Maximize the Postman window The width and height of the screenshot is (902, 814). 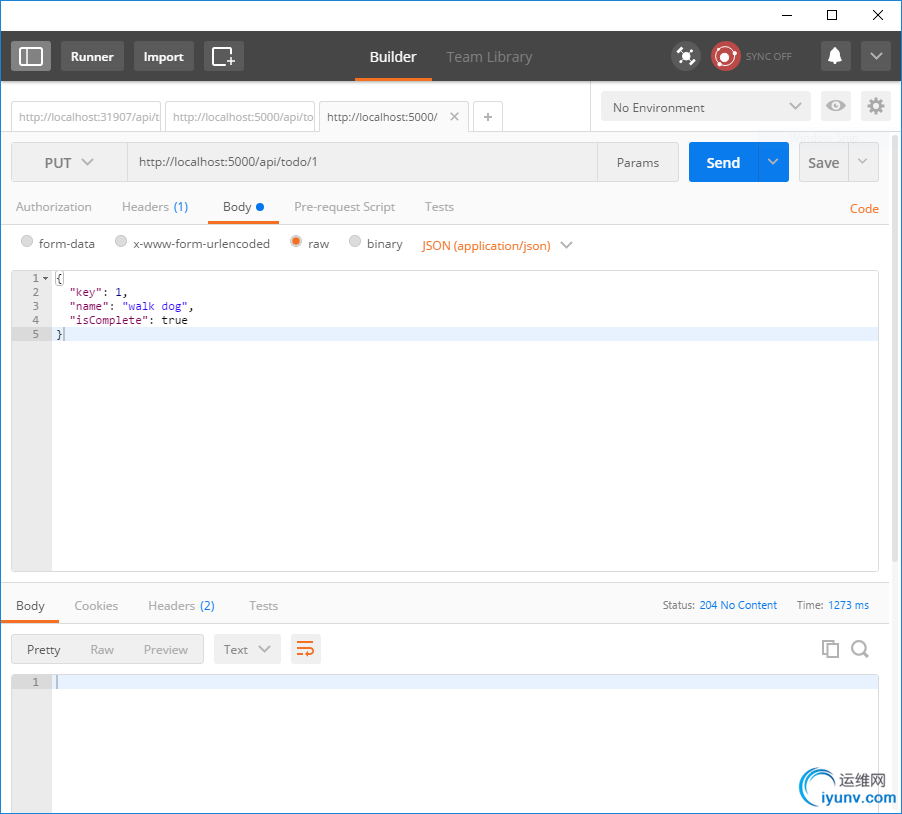click(832, 15)
